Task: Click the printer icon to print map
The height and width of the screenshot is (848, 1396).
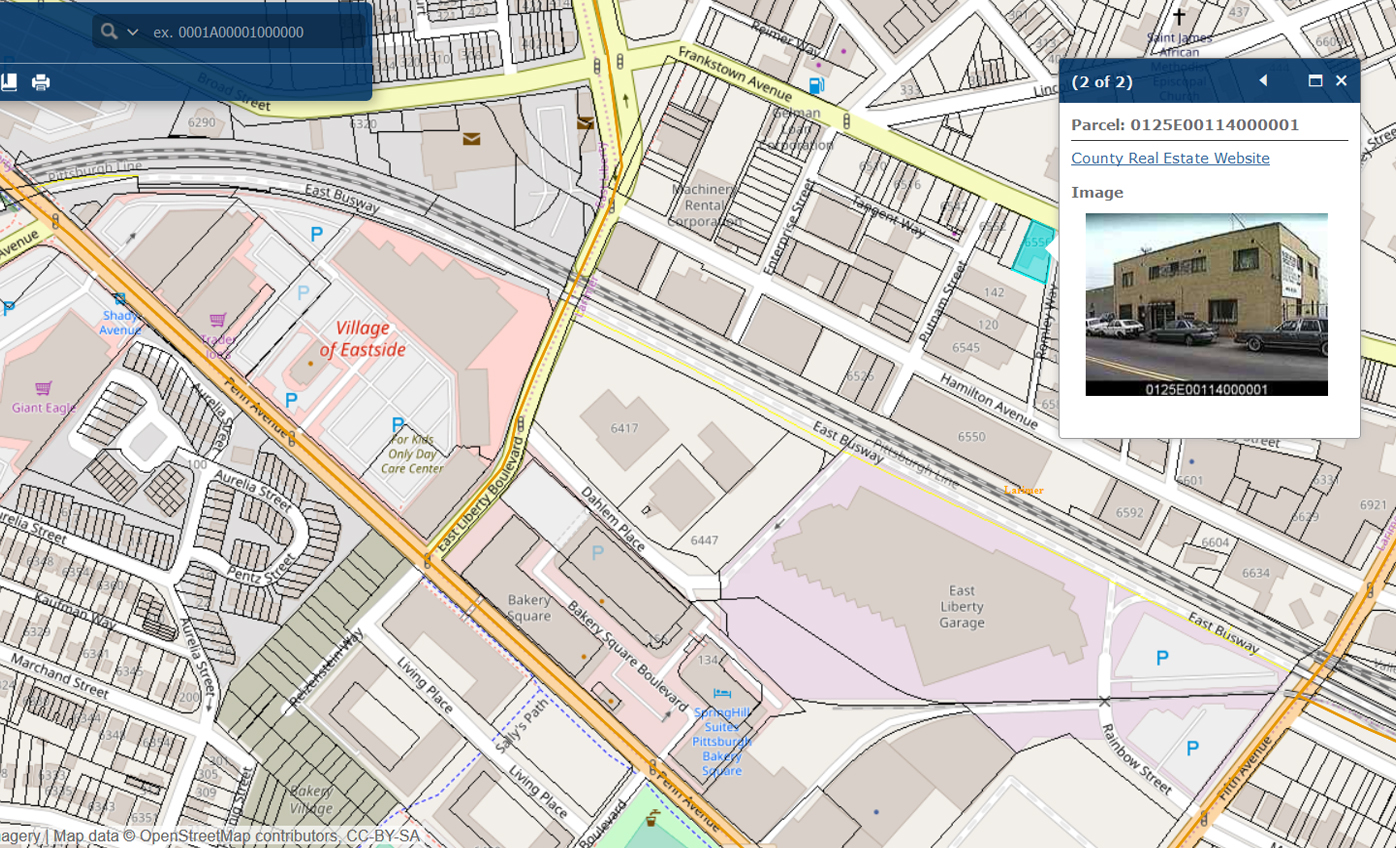Action: coord(41,82)
